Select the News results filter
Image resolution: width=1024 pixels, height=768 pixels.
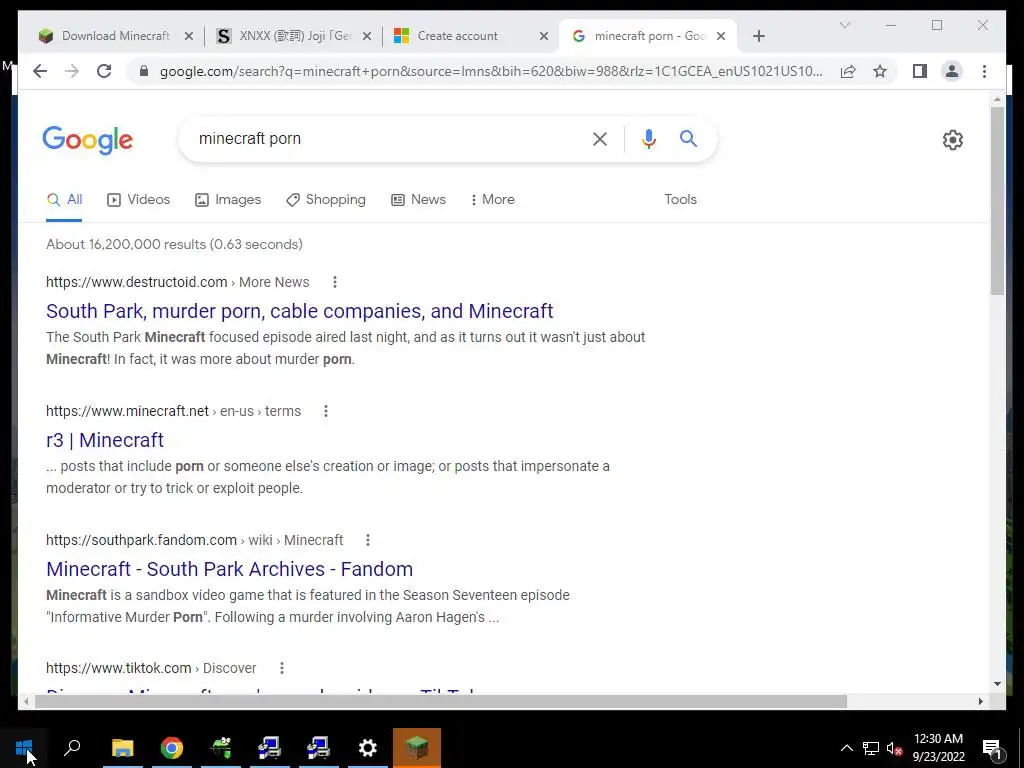tap(419, 200)
